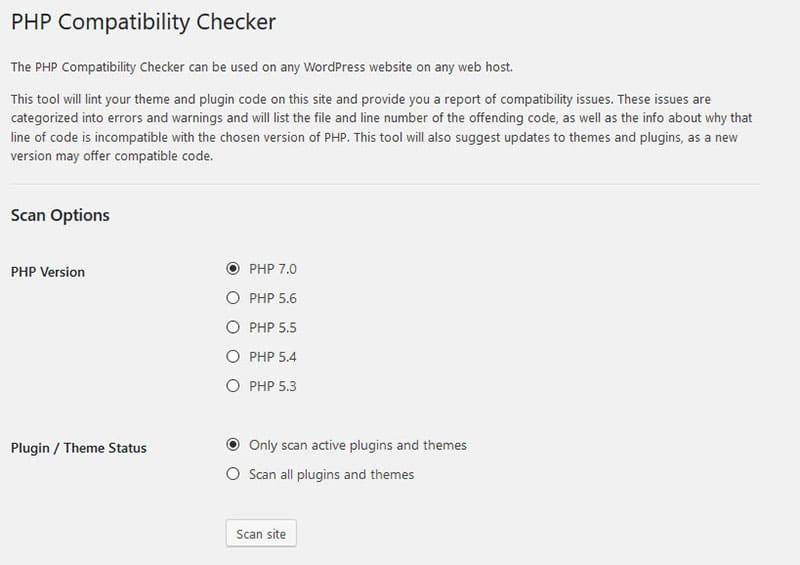Enable 'Only scan active plugins and themes' radio
800x565 pixels.
point(233,444)
